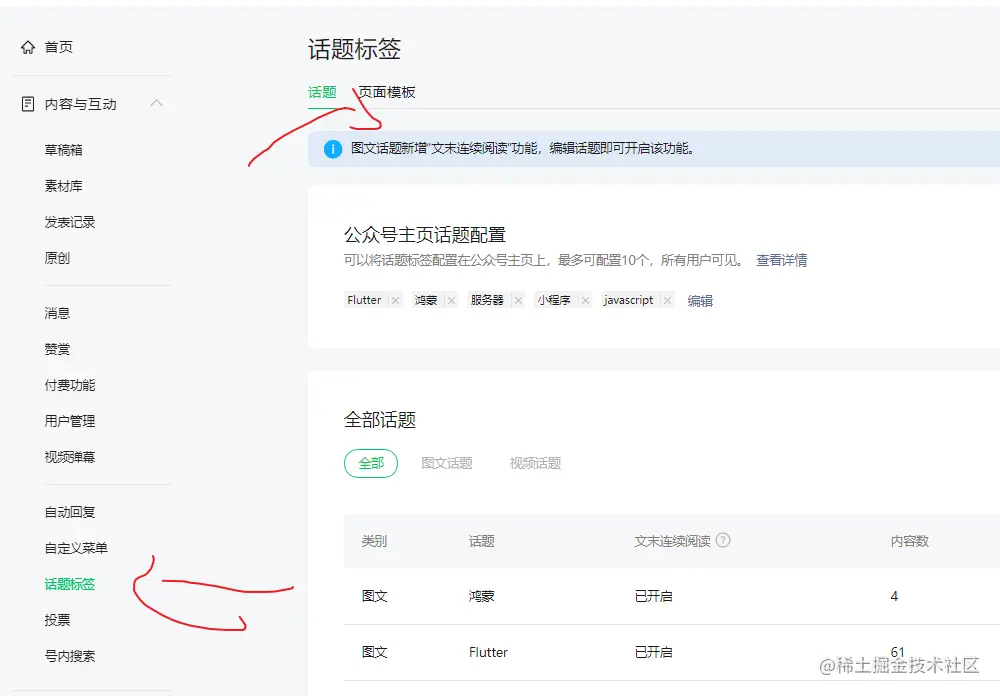Open 视频弹幕 in the sidebar

click(70, 457)
